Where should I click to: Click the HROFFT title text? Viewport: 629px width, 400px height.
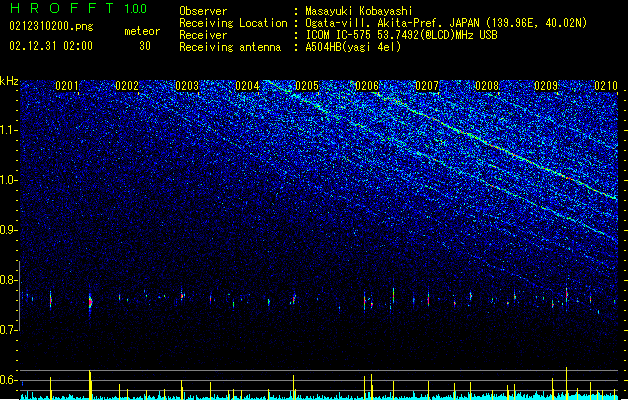(x=61, y=8)
